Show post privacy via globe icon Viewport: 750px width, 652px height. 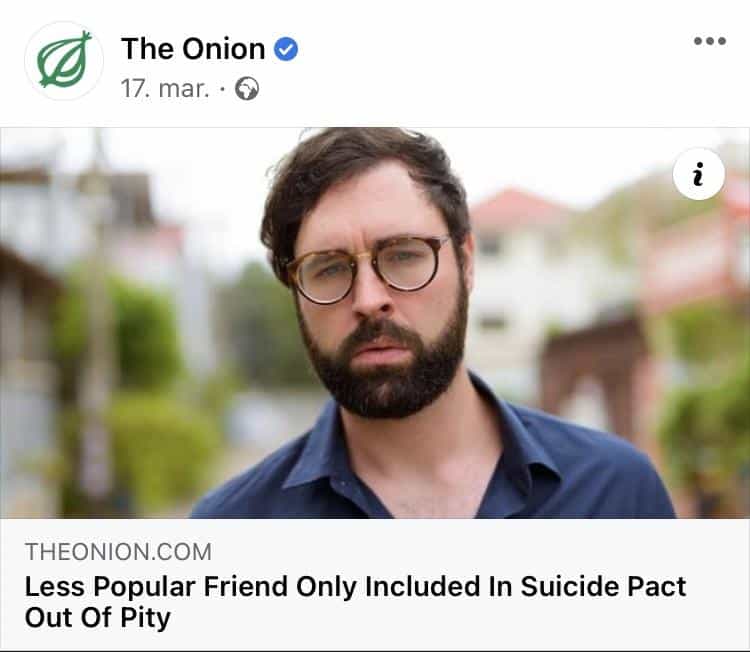coord(247,89)
